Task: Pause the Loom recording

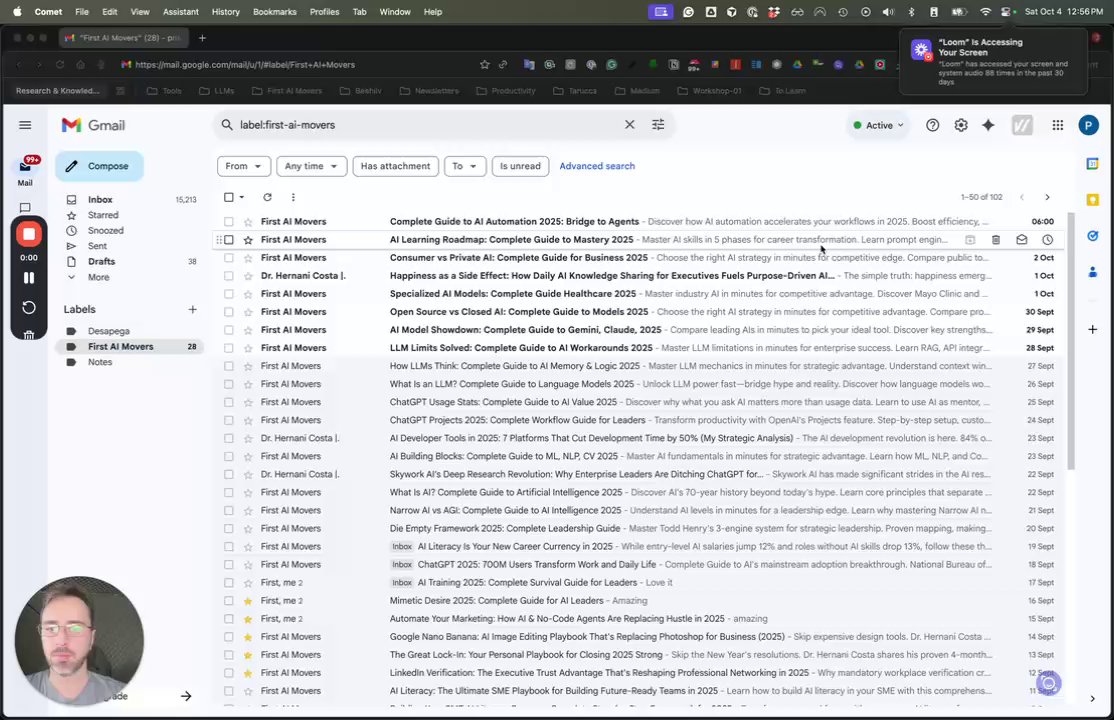Action: click(x=28, y=278)
